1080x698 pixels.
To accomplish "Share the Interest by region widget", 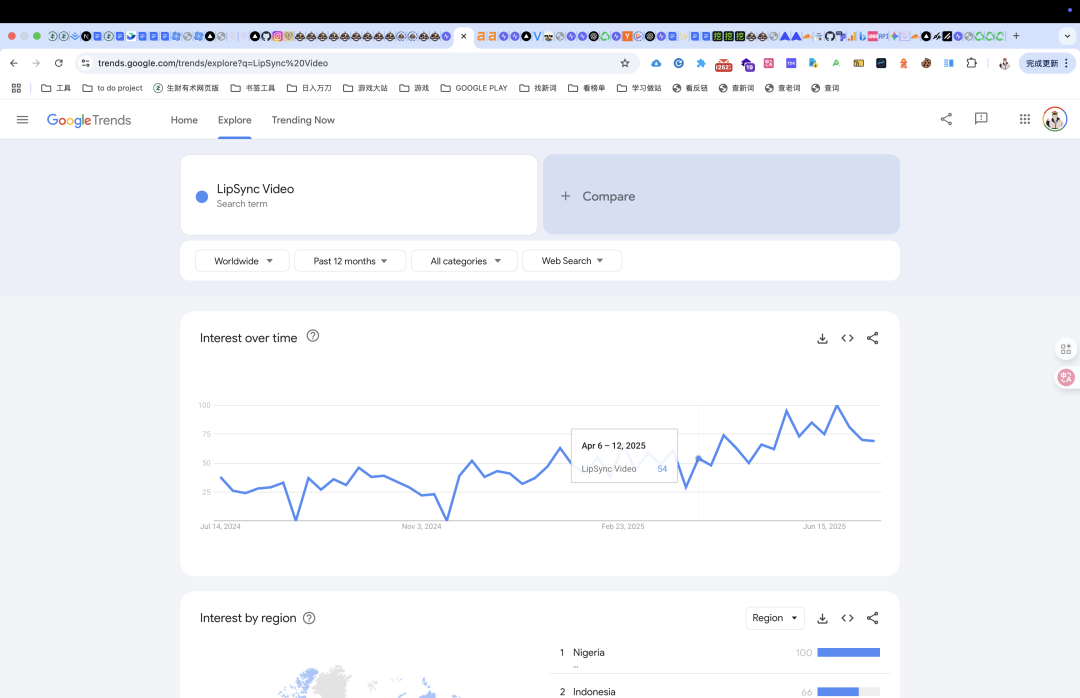I will pyautogui.click(x=873, y=618).
